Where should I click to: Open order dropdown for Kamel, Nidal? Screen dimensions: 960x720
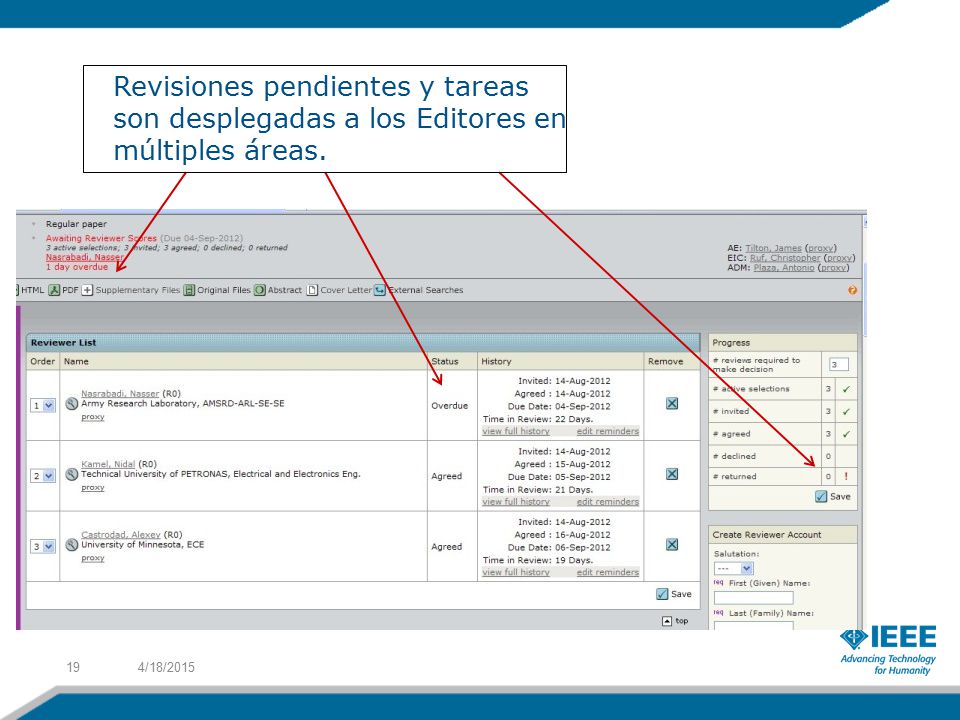pos(43,476)
